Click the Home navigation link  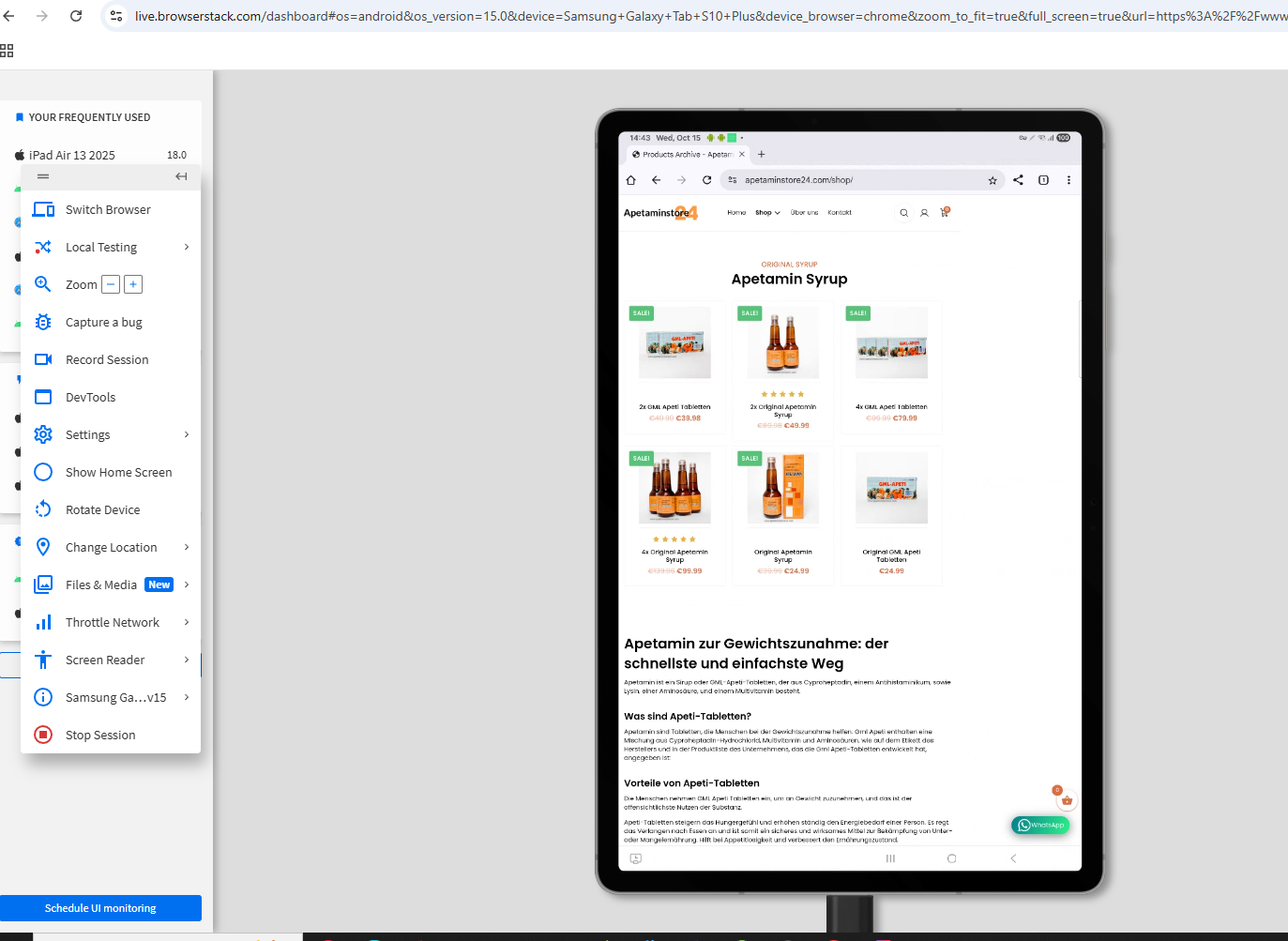736,213
